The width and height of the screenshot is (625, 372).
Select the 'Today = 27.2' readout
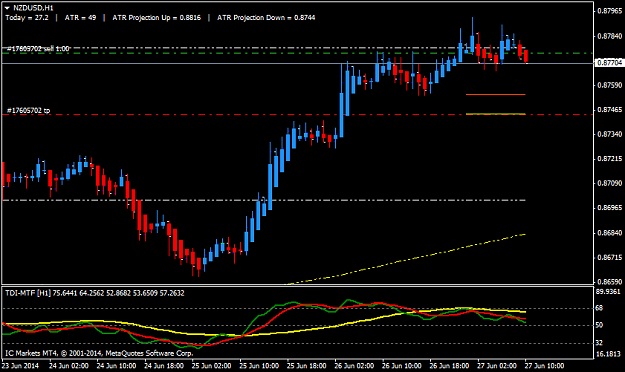point(27,18)
